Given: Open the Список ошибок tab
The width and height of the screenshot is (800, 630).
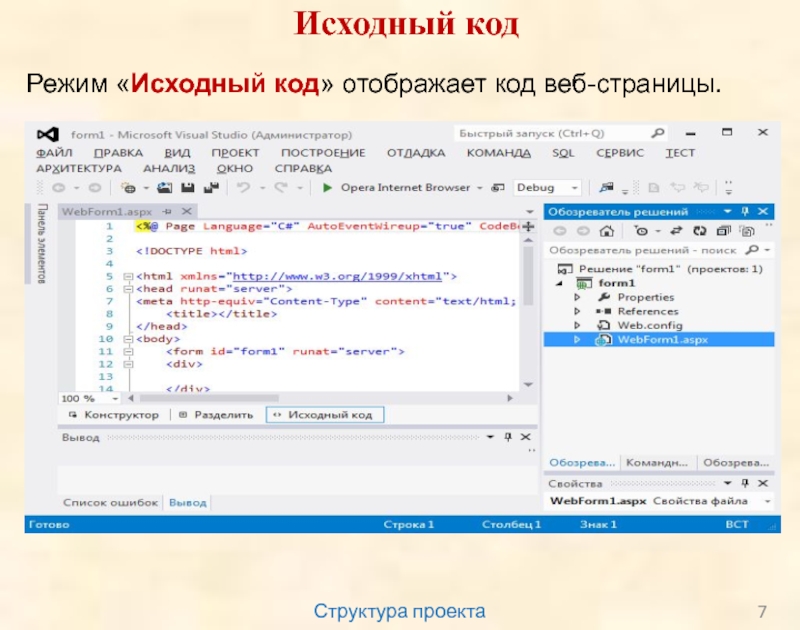Looking at the screenshot, I should 110,502.
